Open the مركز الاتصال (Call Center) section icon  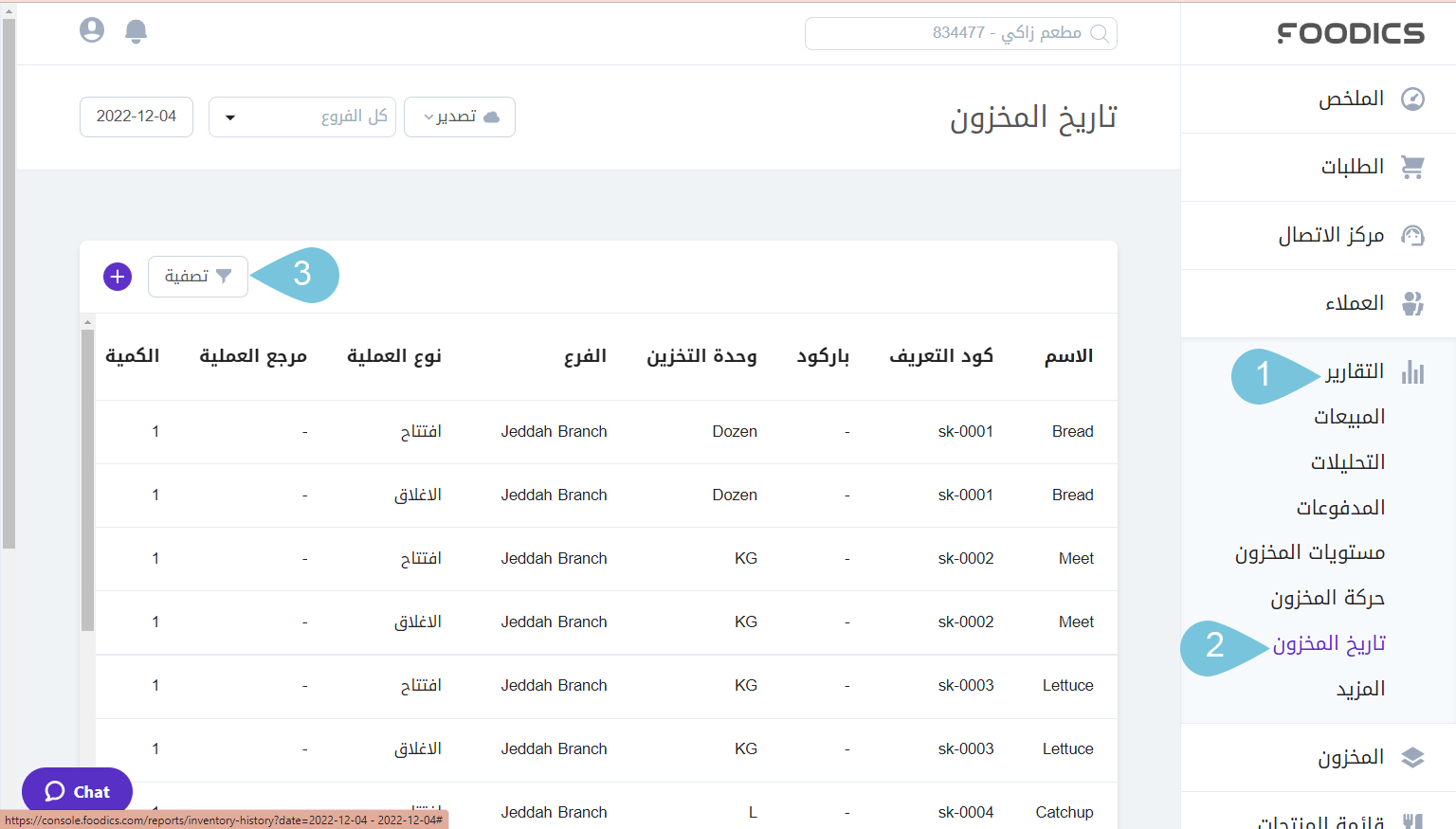point(1413,235)
